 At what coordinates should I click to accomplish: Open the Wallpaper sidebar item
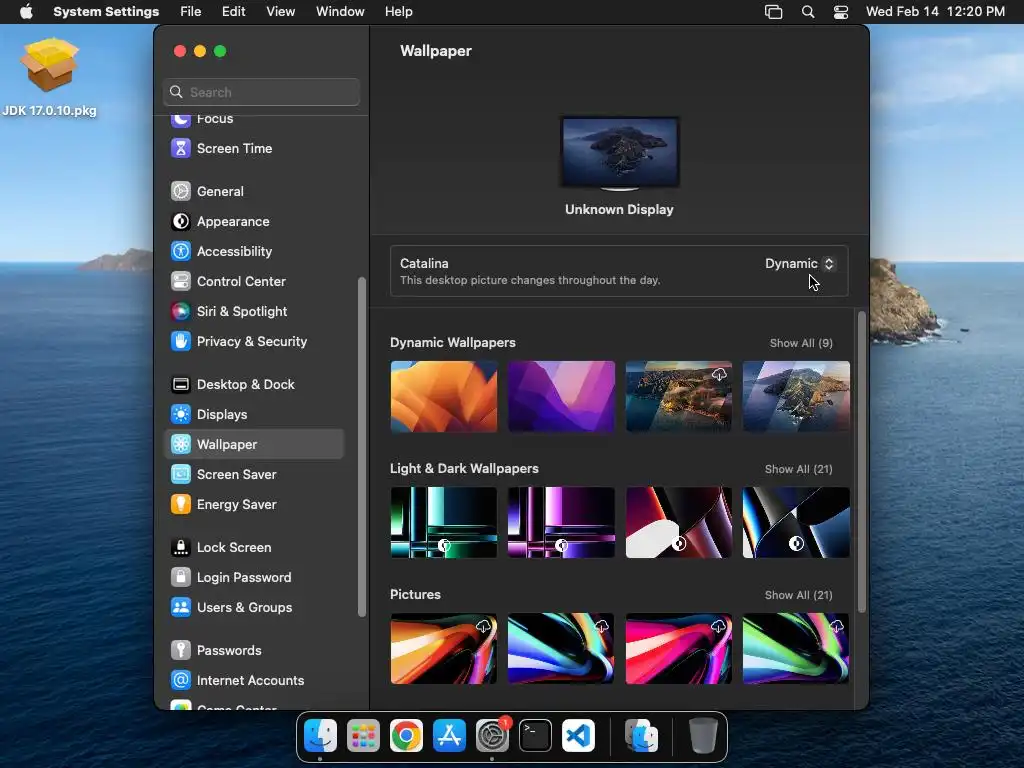254,445
